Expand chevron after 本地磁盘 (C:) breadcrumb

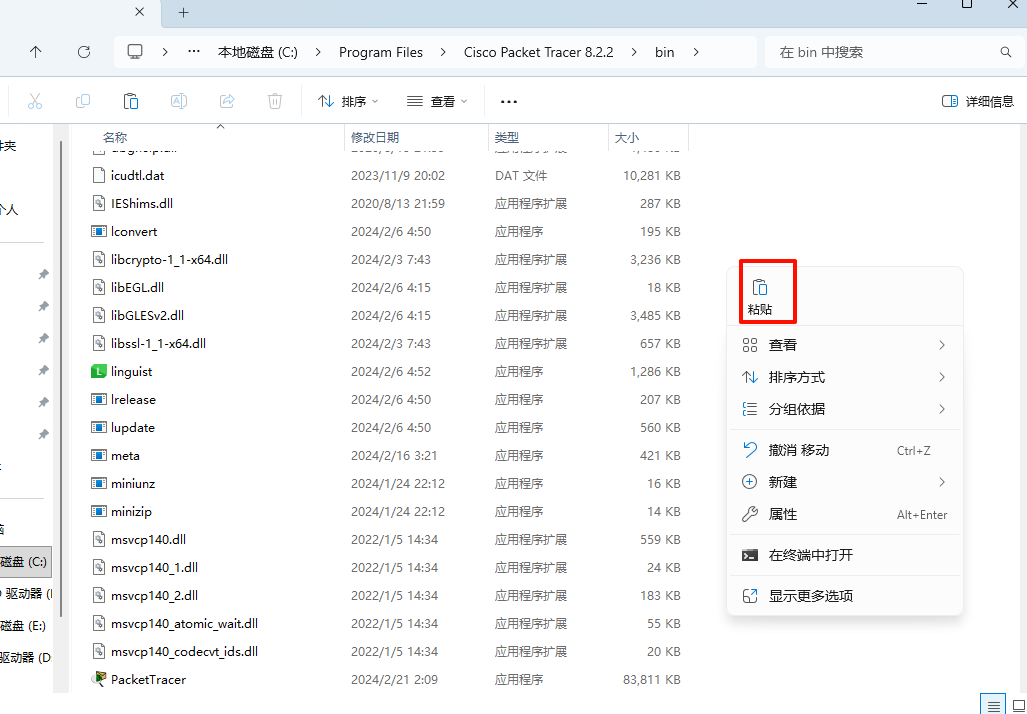(x=318, y=52)
